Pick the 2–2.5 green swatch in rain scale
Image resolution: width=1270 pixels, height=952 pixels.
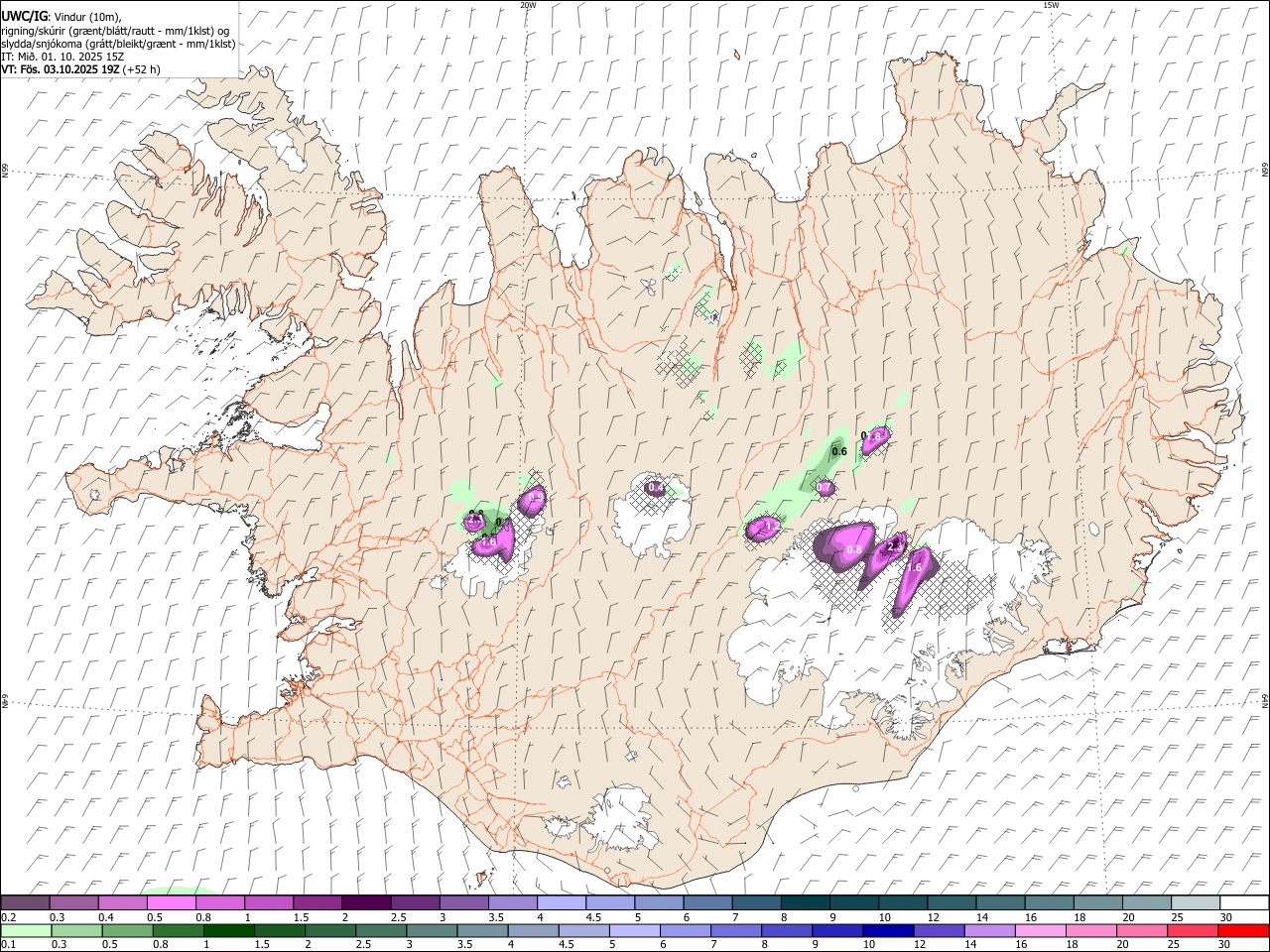[330, 930]
